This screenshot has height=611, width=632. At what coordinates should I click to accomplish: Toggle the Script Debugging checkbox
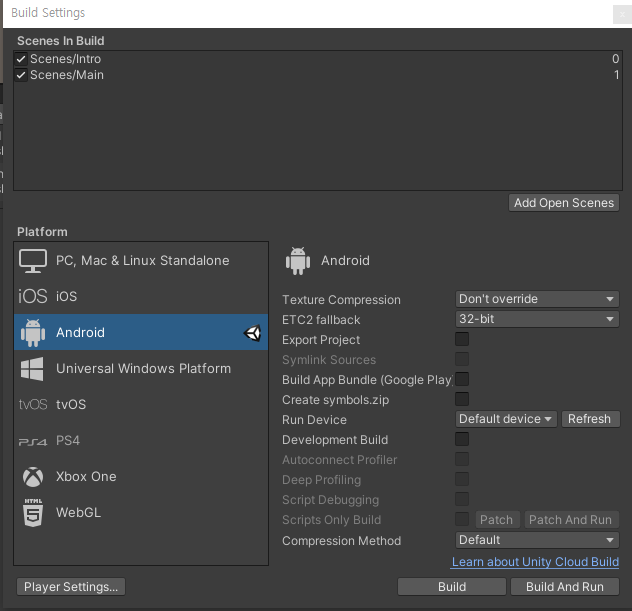(x=462, y=499)
